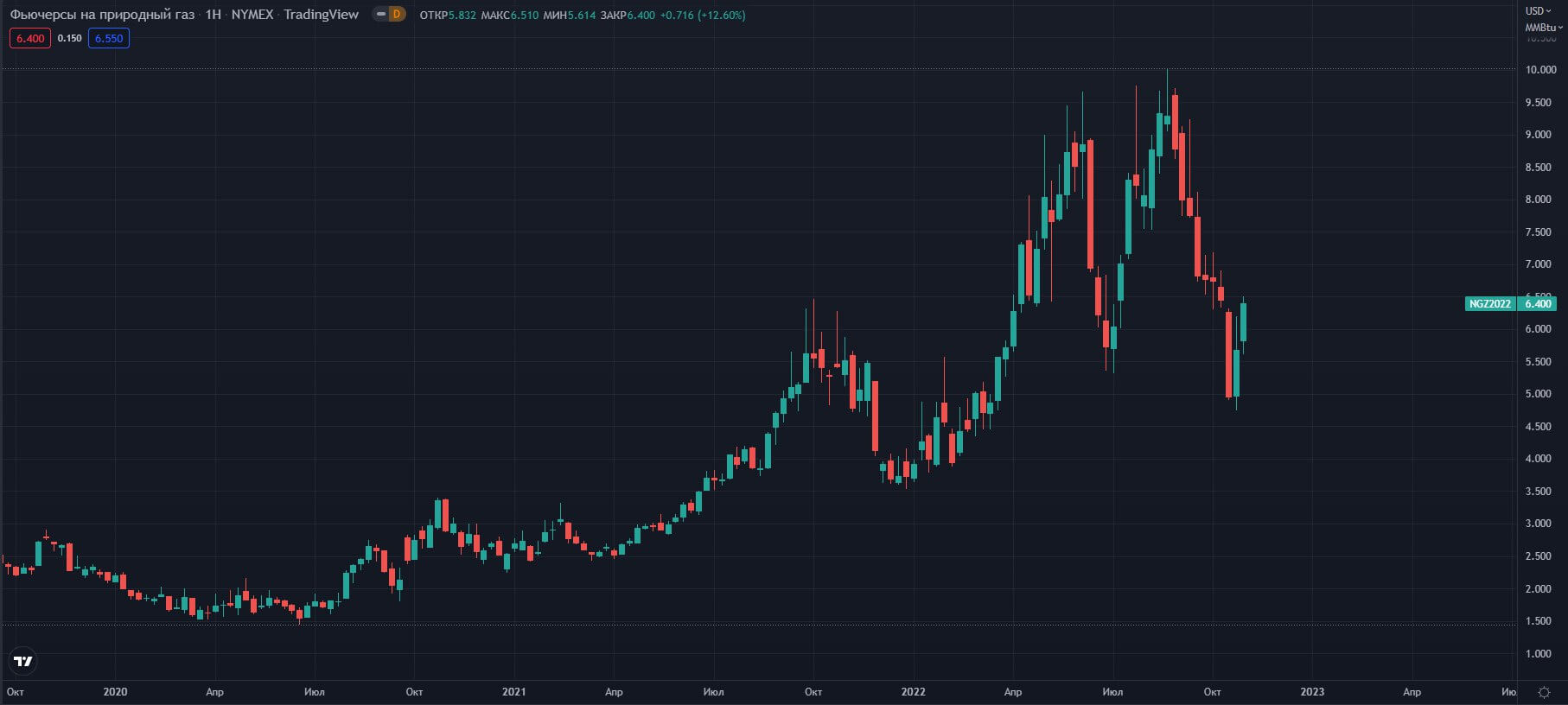Click the 4.000 price axis label

click(1539, 459)
